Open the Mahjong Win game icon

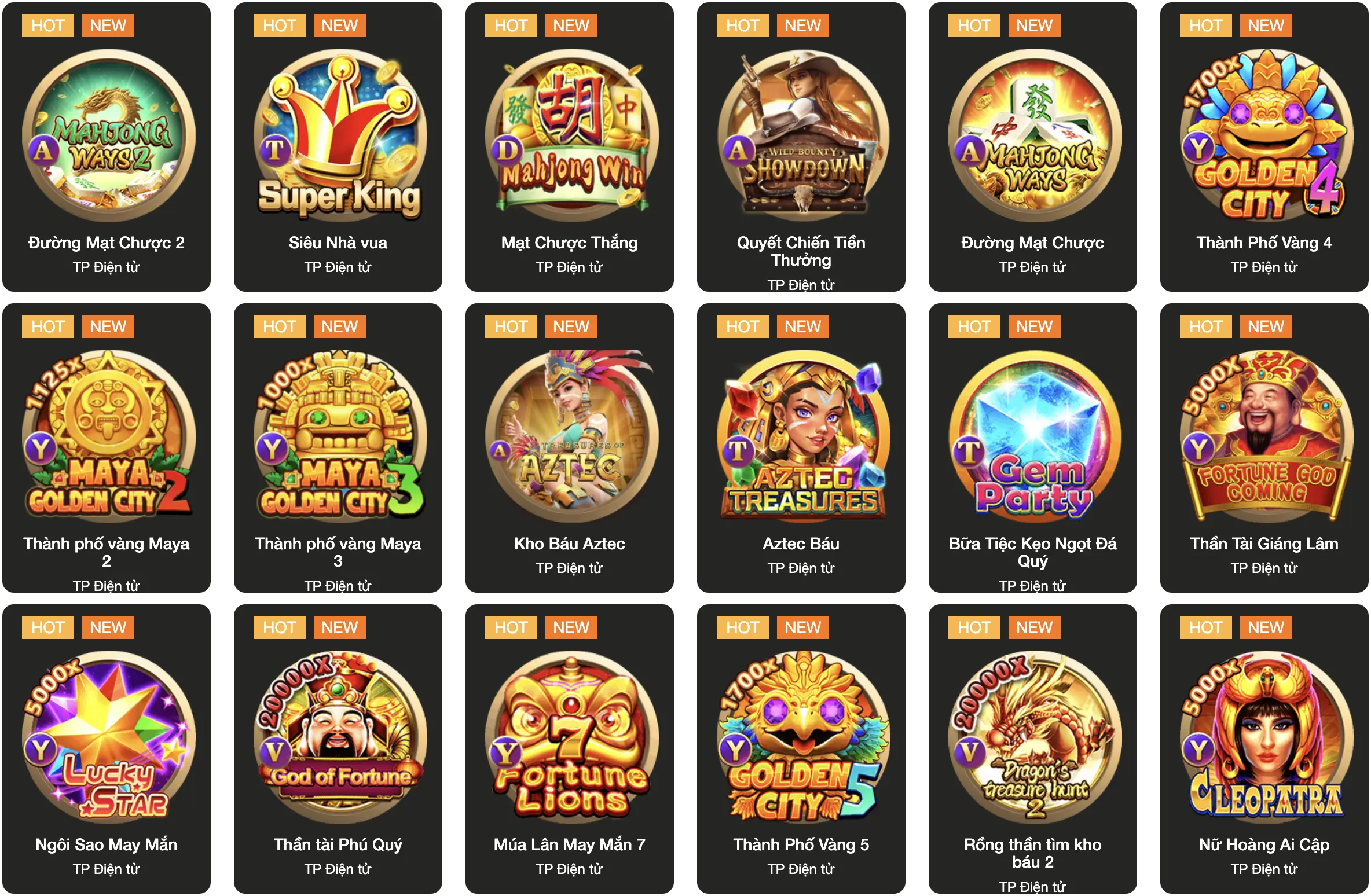tap(572, 135)
